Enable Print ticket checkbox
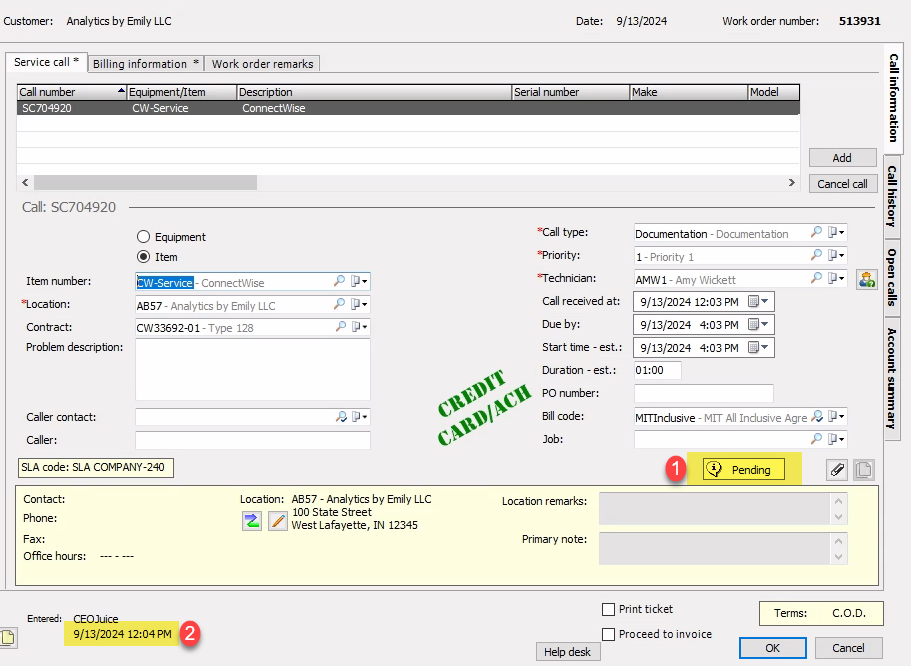The width and height of the screenshot is (911, 666). click(x=608, y=609)
